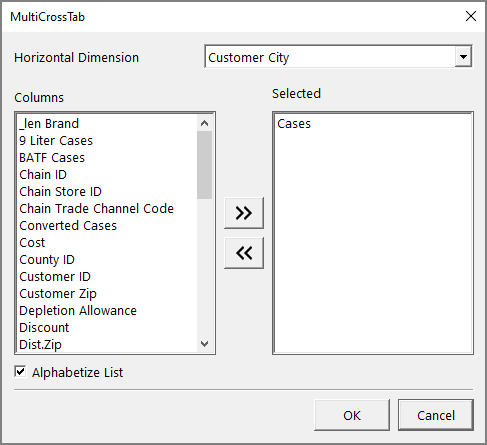
Task: Select 'Dist.Zip' in Columns list
Action: pos(107,345)
